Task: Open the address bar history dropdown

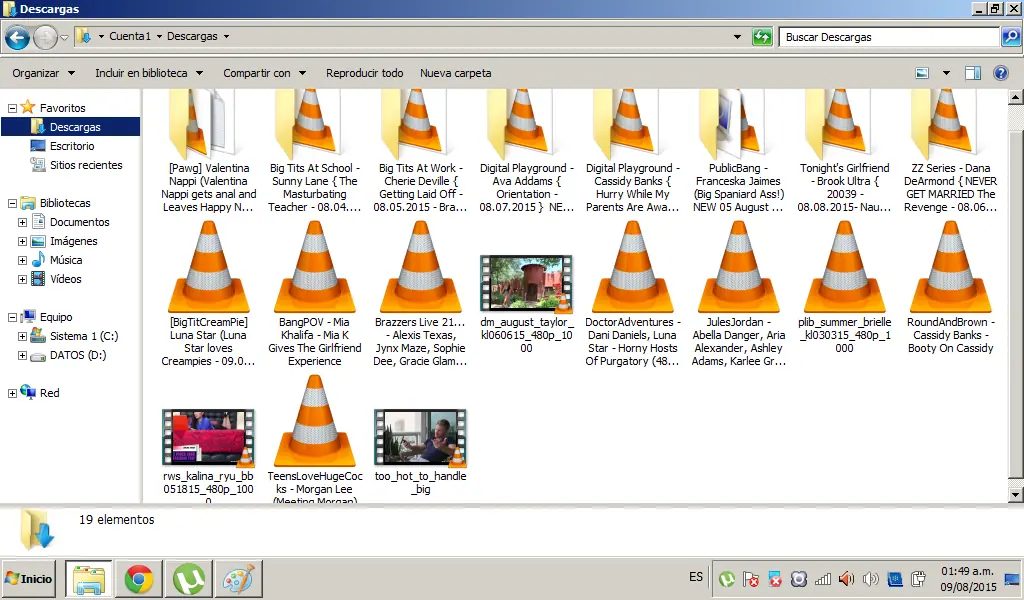Action: point(737,37)
